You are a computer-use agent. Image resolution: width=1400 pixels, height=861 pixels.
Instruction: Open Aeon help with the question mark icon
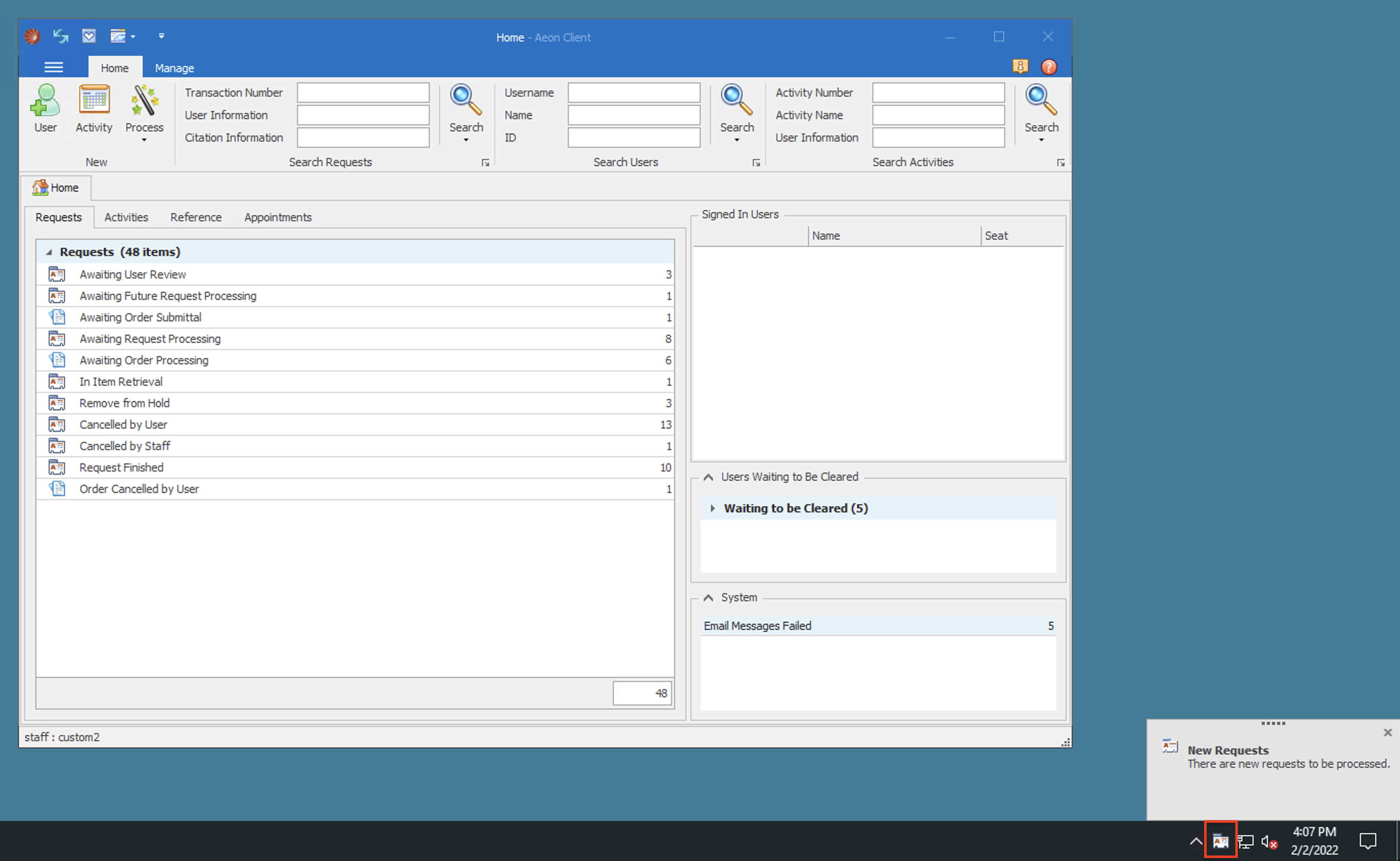[x=1048, y=66]
